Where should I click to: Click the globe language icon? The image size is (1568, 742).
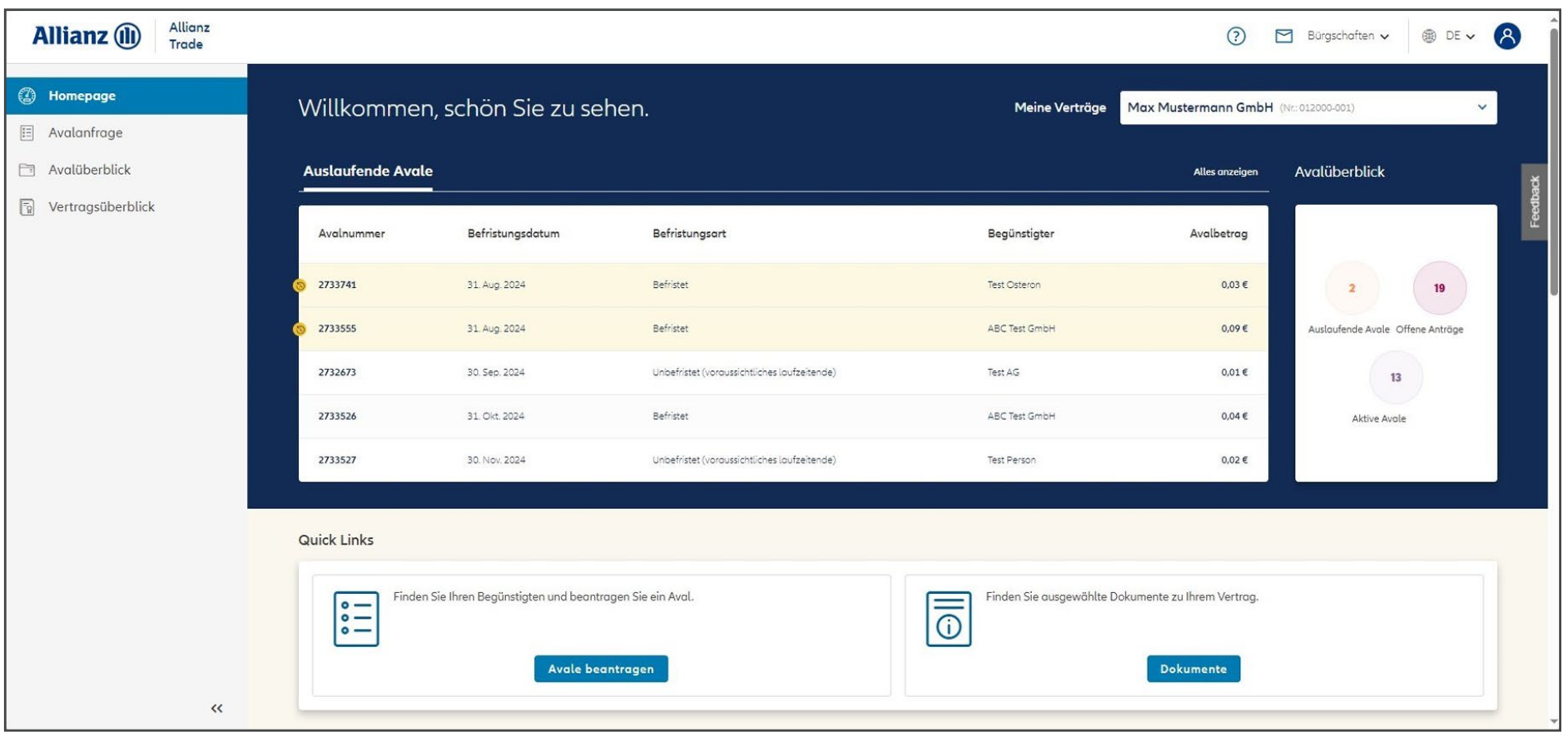[1429, 36]
